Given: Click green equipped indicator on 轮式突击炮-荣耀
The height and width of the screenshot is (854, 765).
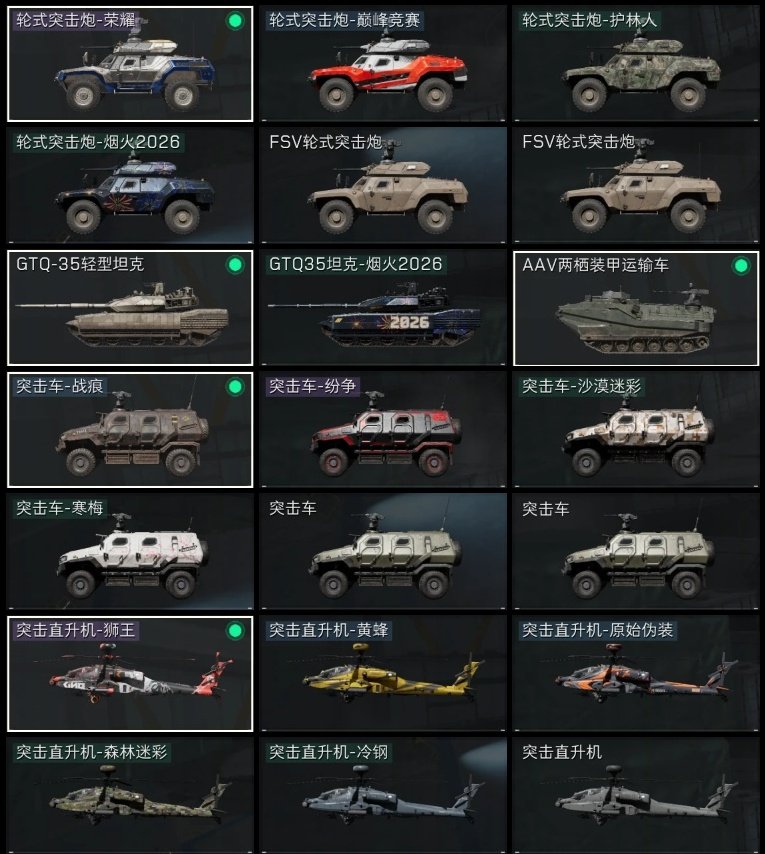Looking at the screenshot, I should pos(235,21).
